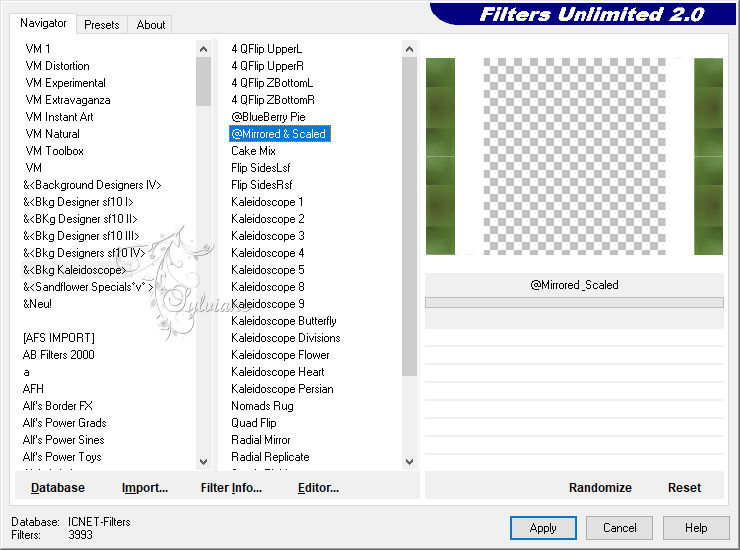The image size is (740, 550).
Task: Choose Kaleidoscope Heart filter
Action: [x=278, y=372]
